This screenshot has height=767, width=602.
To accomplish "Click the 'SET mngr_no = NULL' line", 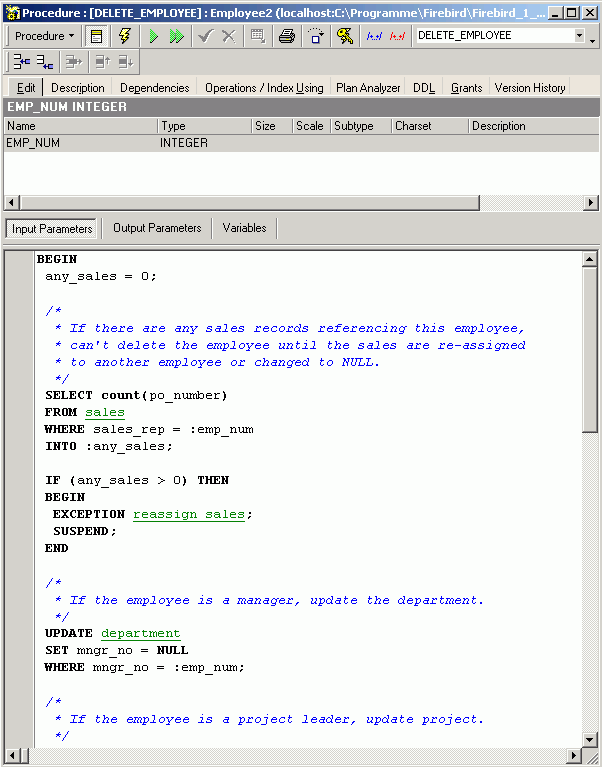I will tap(116, 650).
